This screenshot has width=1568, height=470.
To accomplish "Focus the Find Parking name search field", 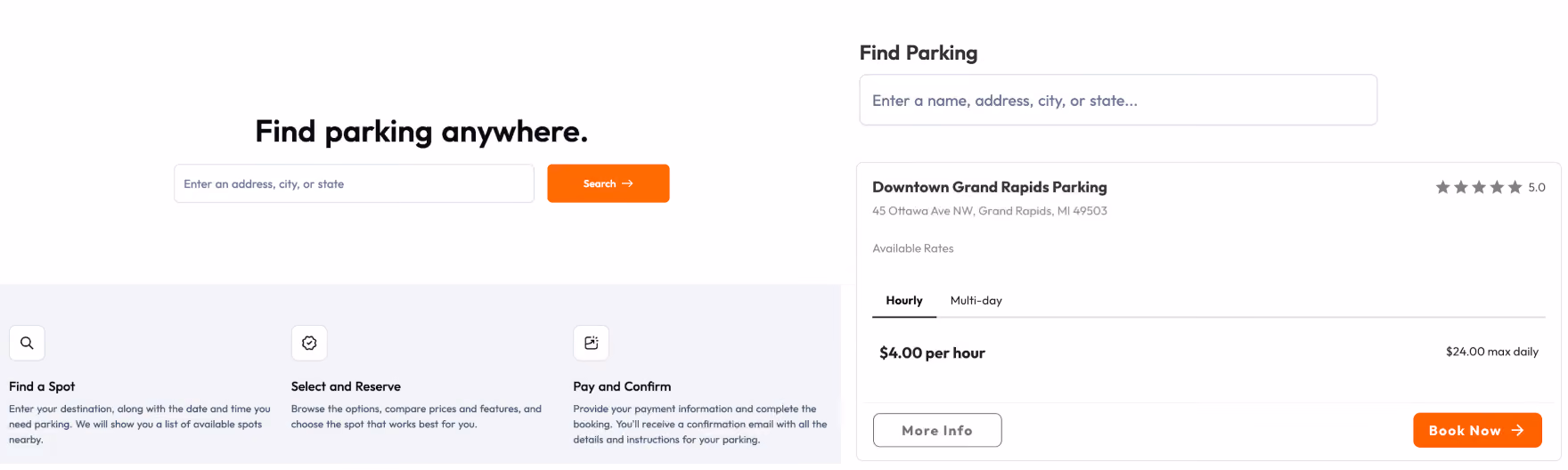I will [1118, 100].
